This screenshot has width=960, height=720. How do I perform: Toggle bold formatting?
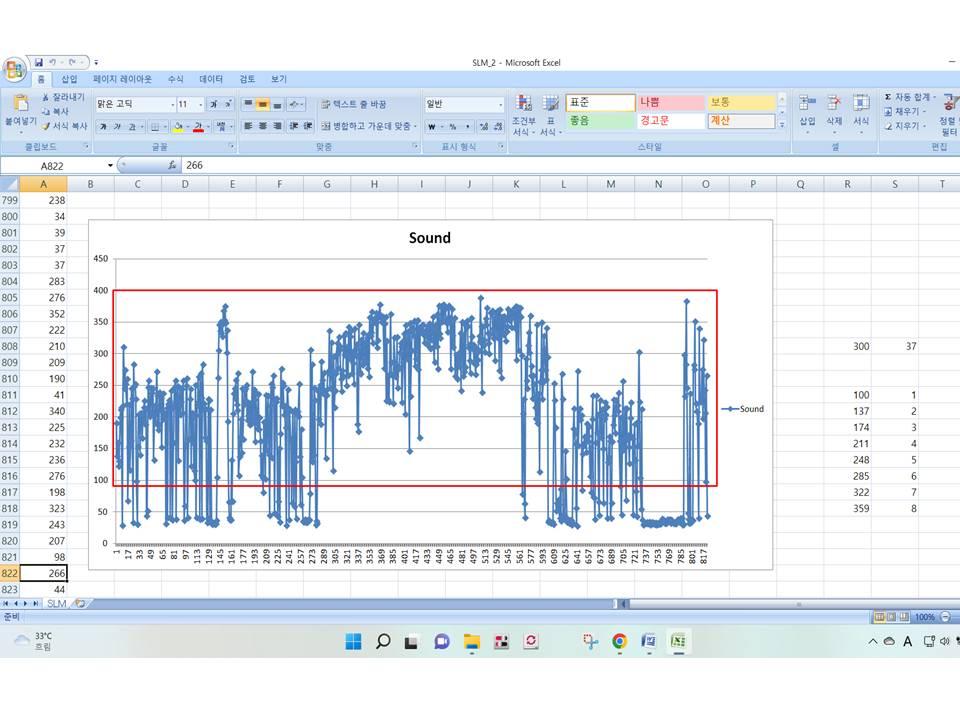pos(103,127)
